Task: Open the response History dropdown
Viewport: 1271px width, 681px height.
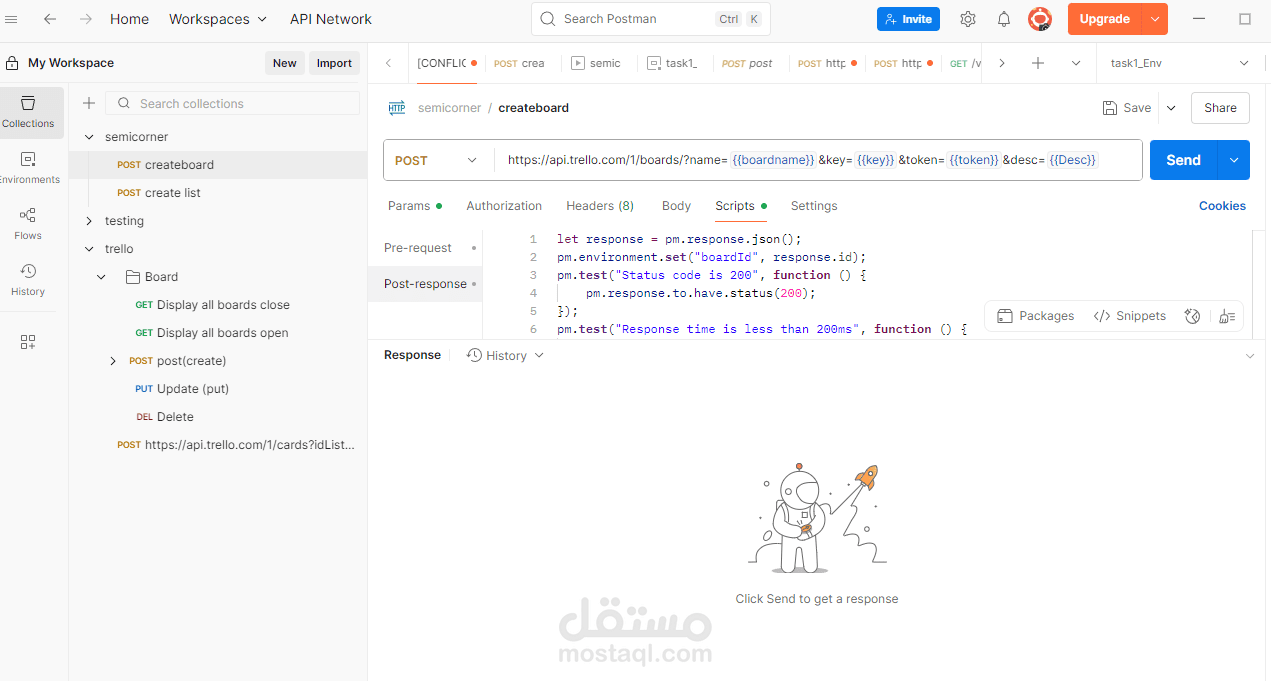Action: click(506, 355)
